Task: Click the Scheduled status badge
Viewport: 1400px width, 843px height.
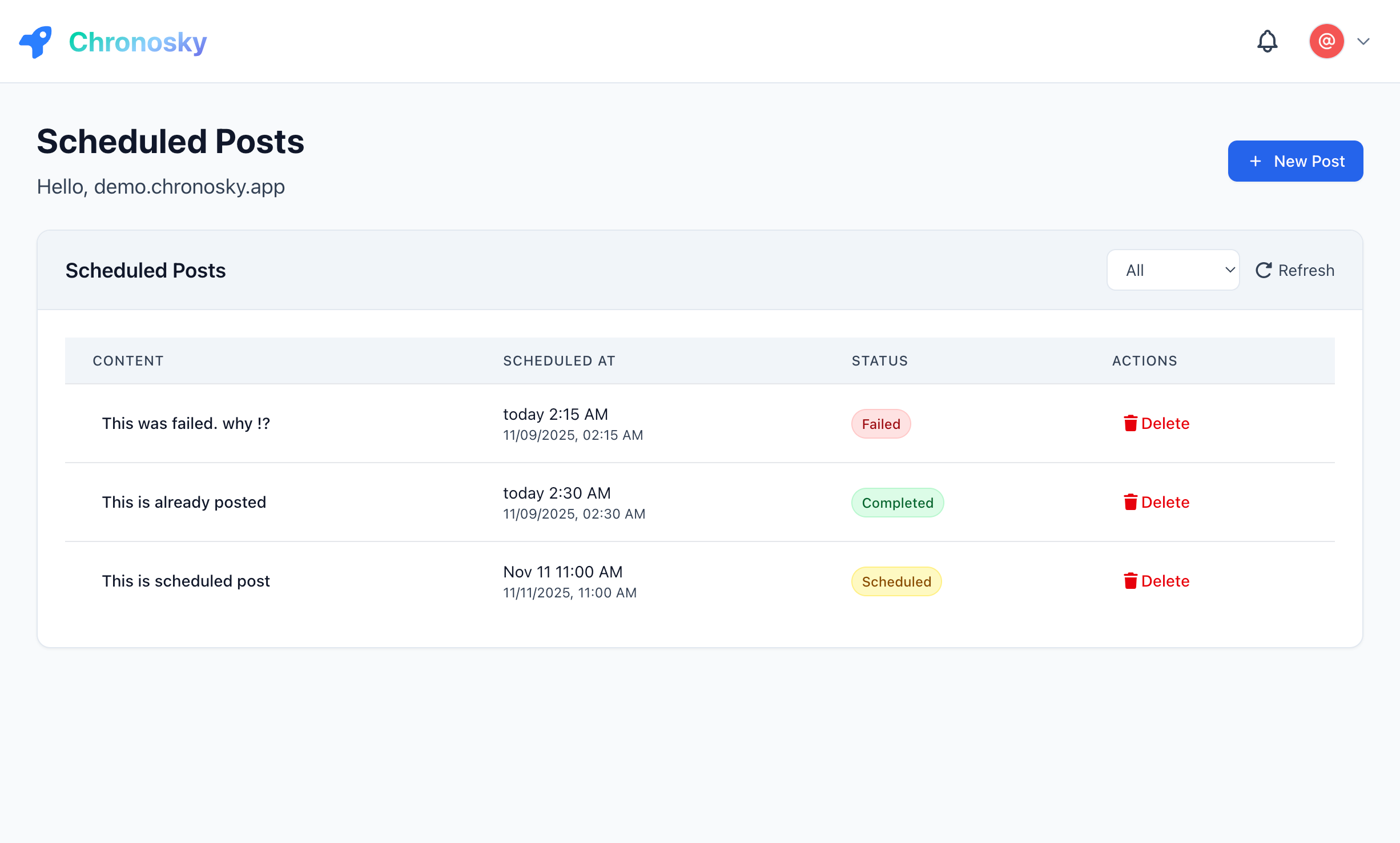Action: click(896, 581)
